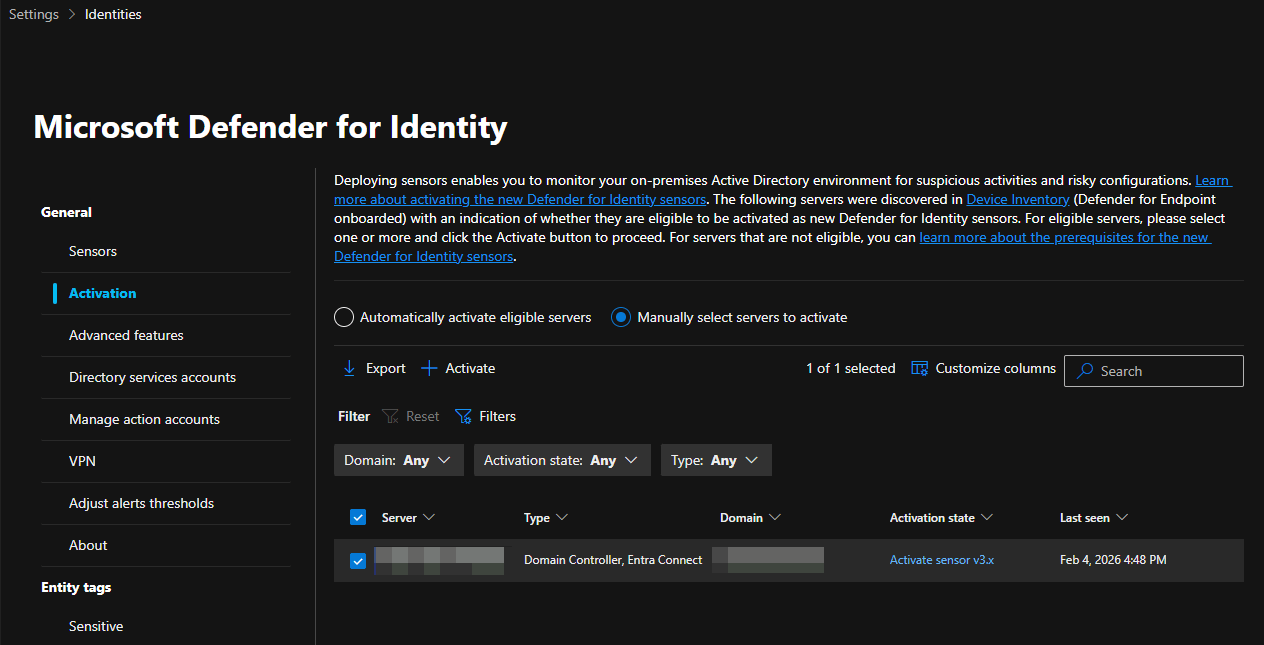The image size is (1264, 645).
Task: Open the Device Inventory link
Action: click(1017, 200)
